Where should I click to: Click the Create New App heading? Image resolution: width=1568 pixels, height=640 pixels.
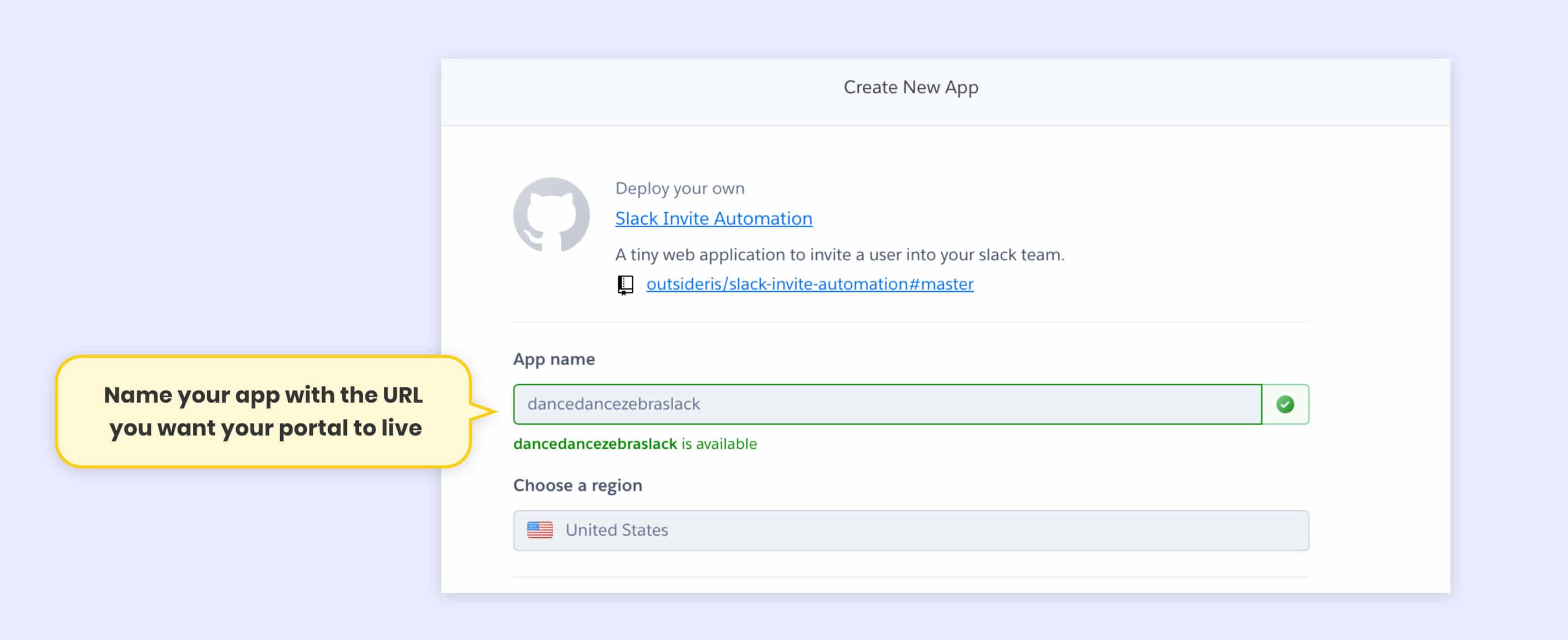click(911, 87)
